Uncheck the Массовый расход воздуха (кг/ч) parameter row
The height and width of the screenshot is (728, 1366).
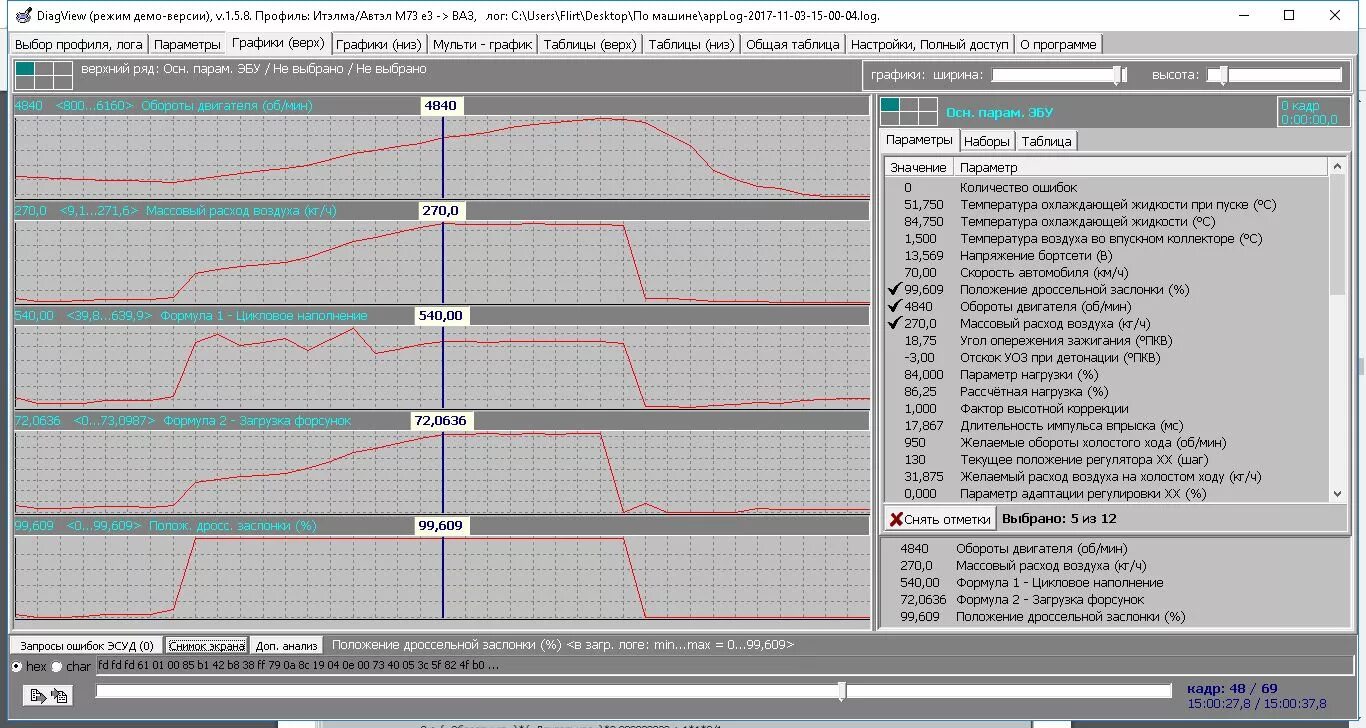pyautogui.click(x=1107, y=323)
